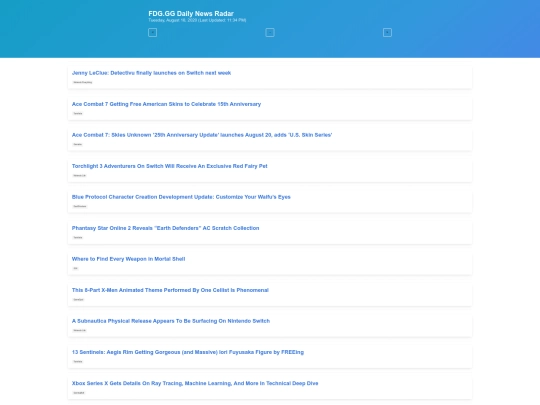Click the source tag under the Jenny LeClue headline

[x=83, y=82]
